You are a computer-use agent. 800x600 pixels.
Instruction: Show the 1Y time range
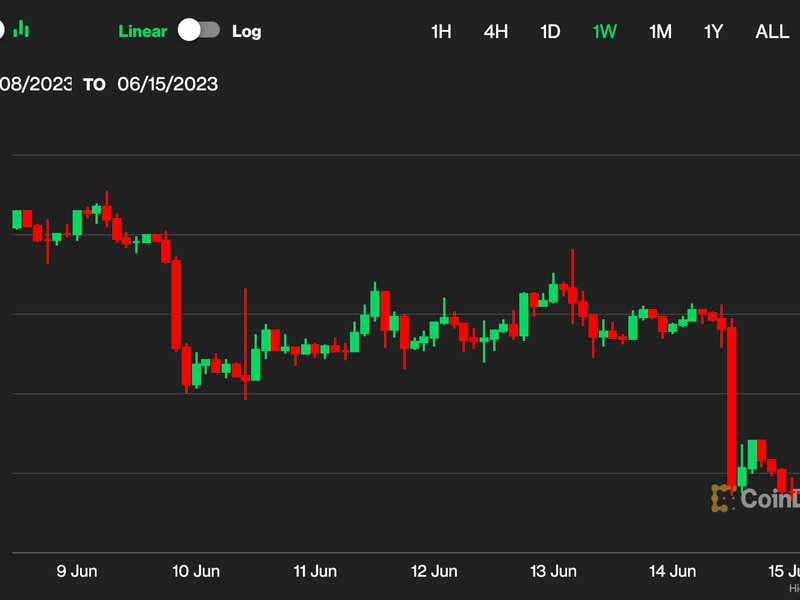pyautogui.click(x=713, y=31)
